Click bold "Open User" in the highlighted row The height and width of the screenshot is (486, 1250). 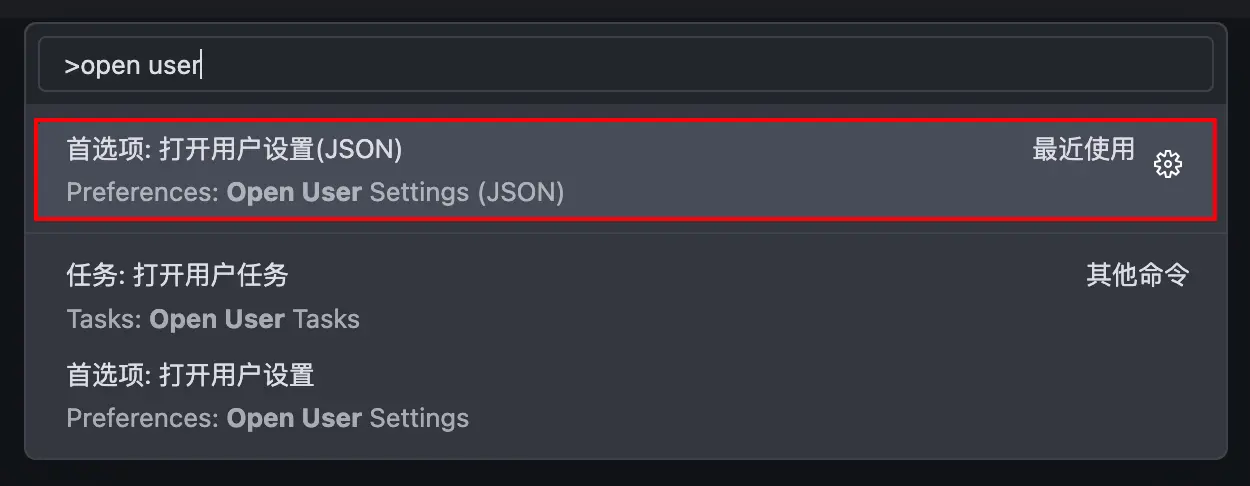tap(294, 191)
